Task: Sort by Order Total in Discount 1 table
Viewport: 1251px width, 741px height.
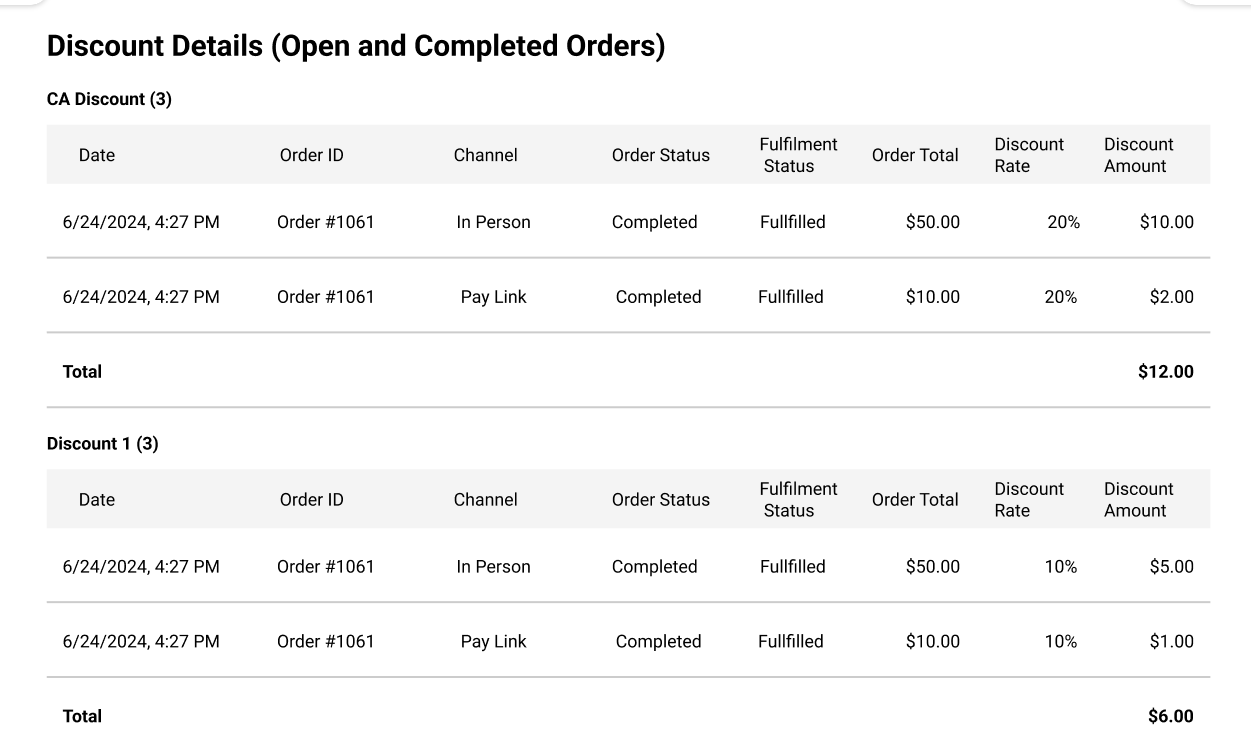Action: tap(915, 500)
